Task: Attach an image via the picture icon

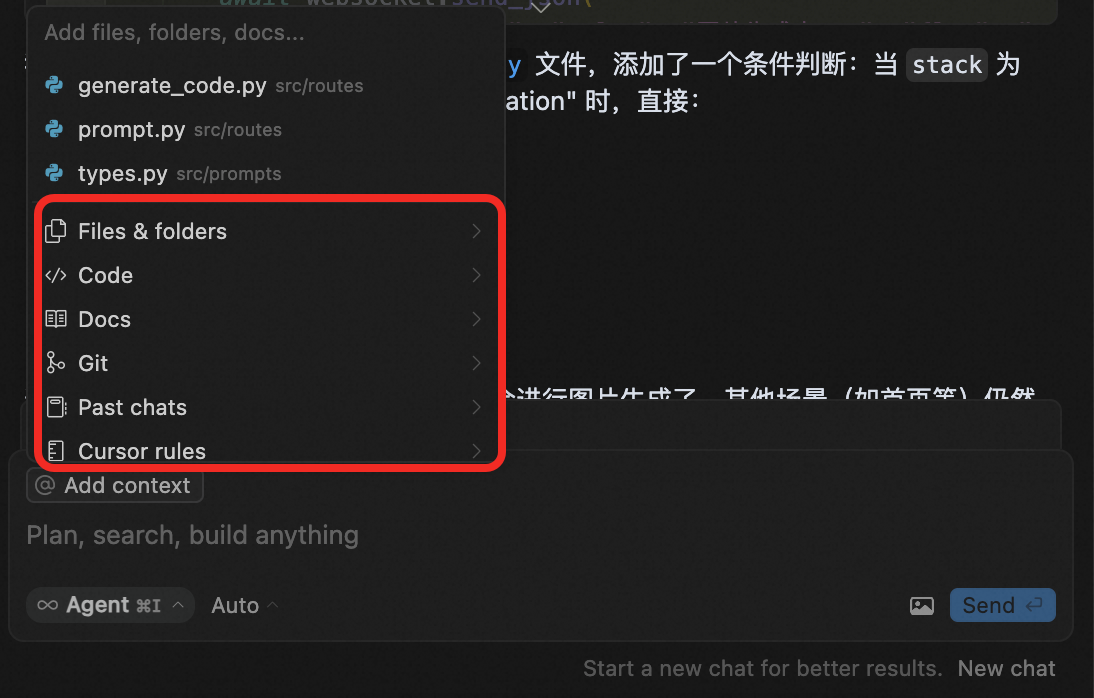Action: [922, 605]
